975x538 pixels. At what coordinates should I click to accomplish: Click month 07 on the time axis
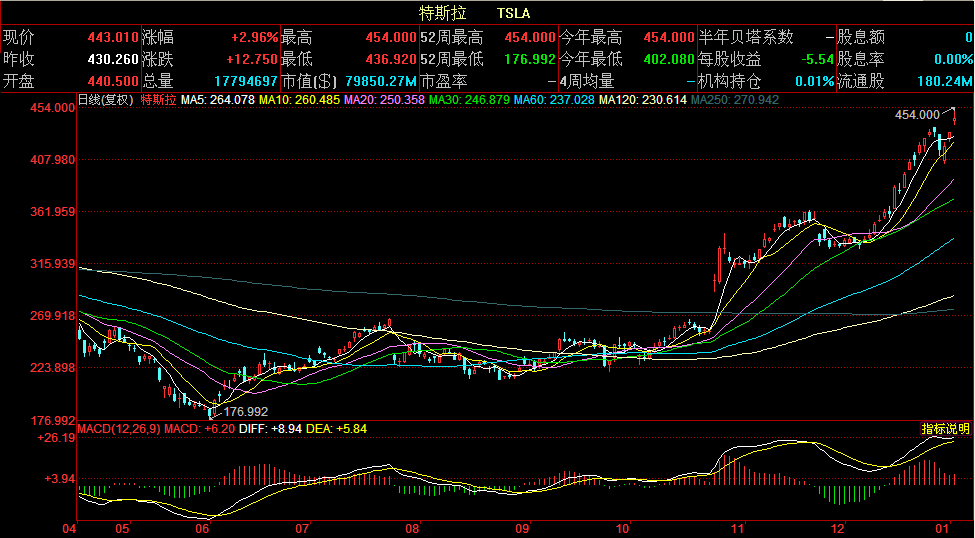point(302,529)
